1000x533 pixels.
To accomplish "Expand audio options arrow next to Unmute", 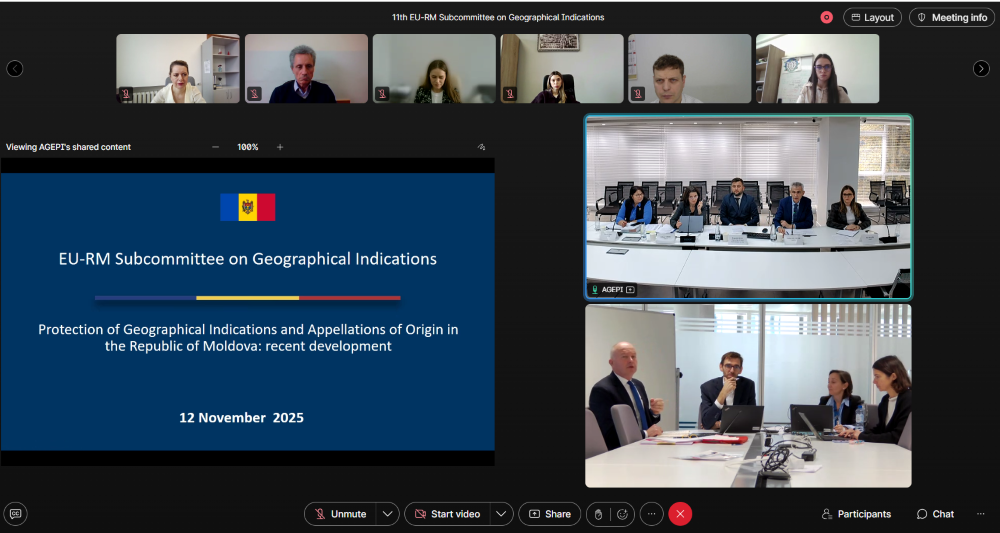I will point(389,514).
